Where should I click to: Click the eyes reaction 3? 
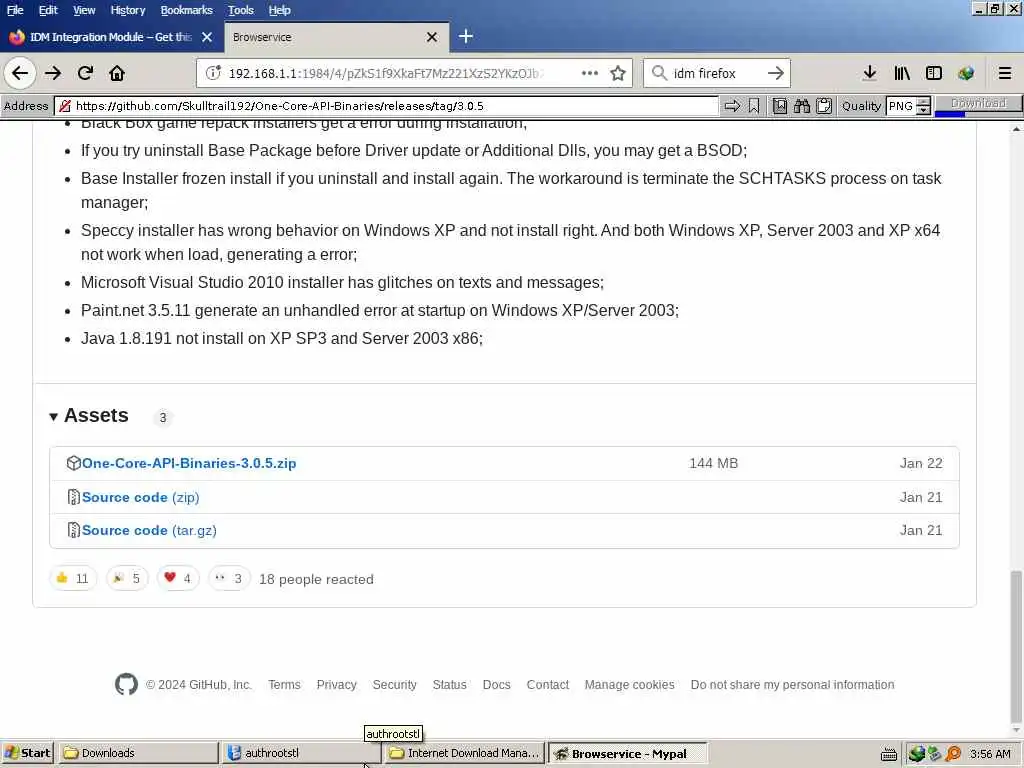pyautogui.click(x=229, y=578)
